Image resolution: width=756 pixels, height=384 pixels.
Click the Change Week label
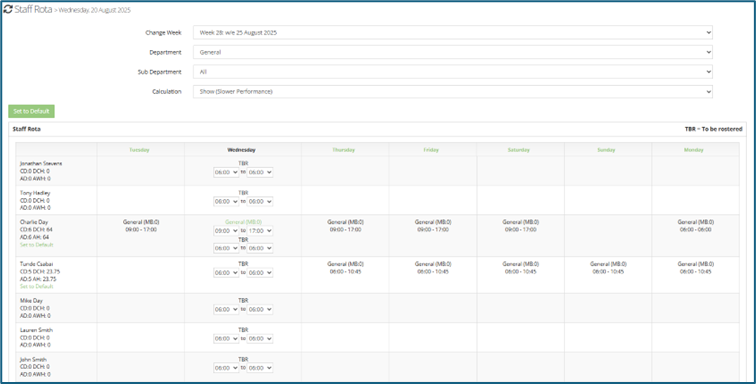163,33
